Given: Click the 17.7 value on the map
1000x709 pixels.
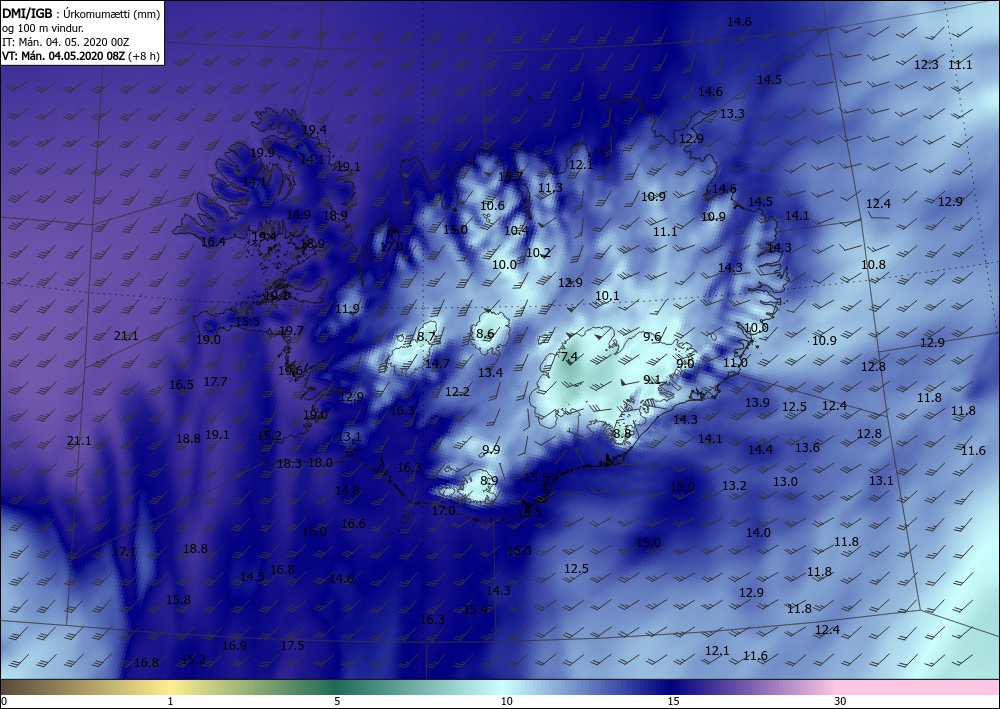Looking at the screenshot, I should tap(215, 381).
